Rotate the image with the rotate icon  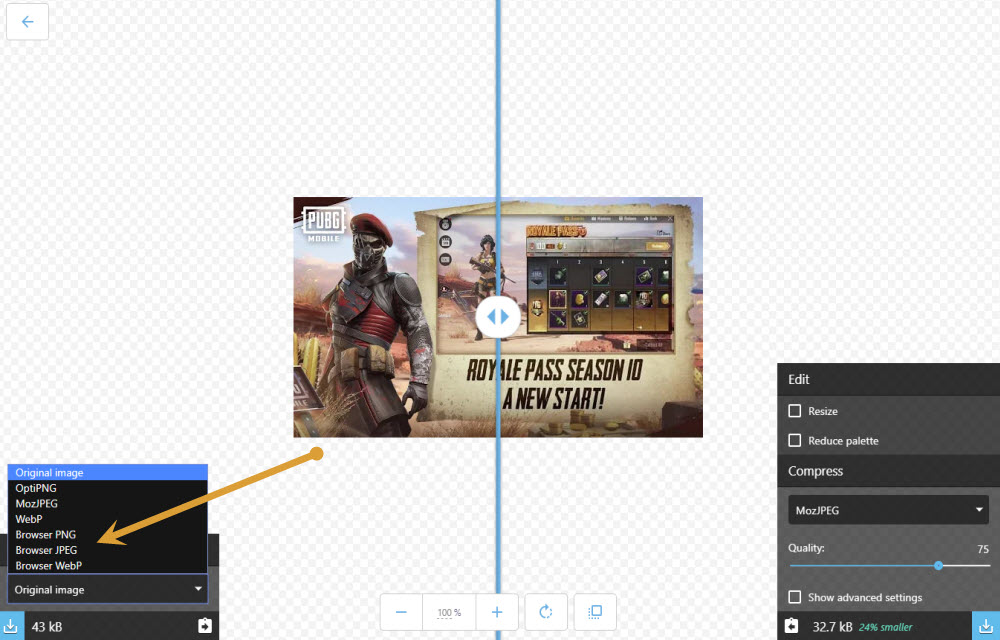click(546, 612)
